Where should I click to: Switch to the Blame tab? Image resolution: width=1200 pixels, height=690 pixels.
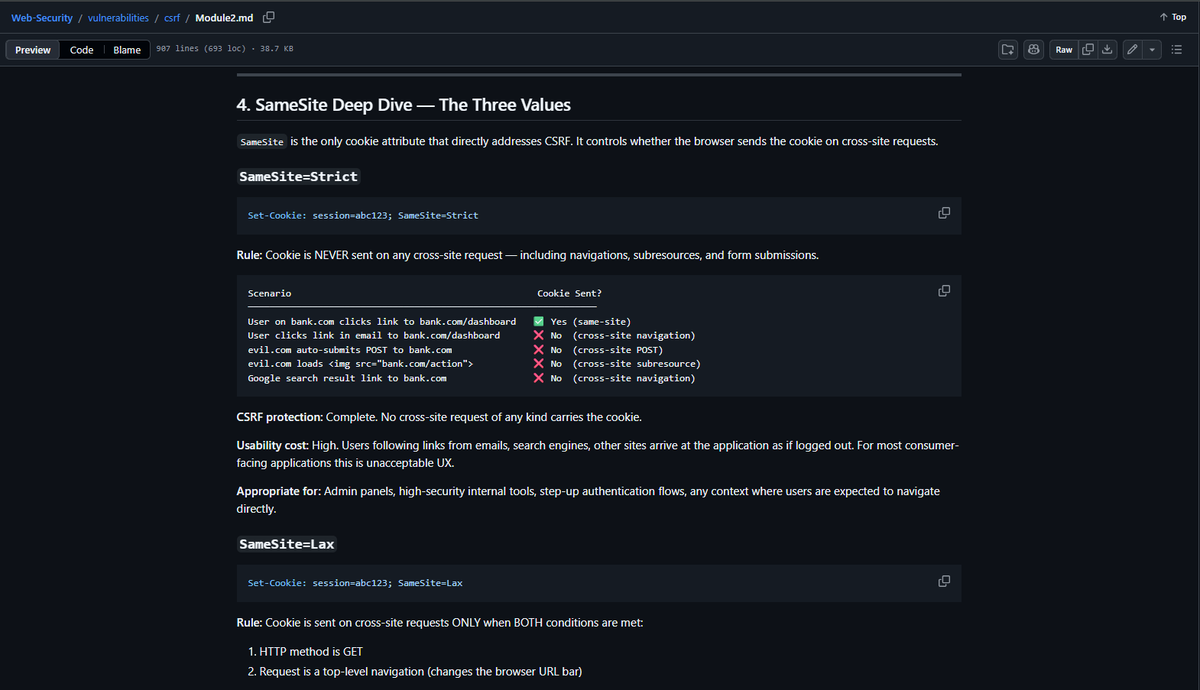click(127, 50)
